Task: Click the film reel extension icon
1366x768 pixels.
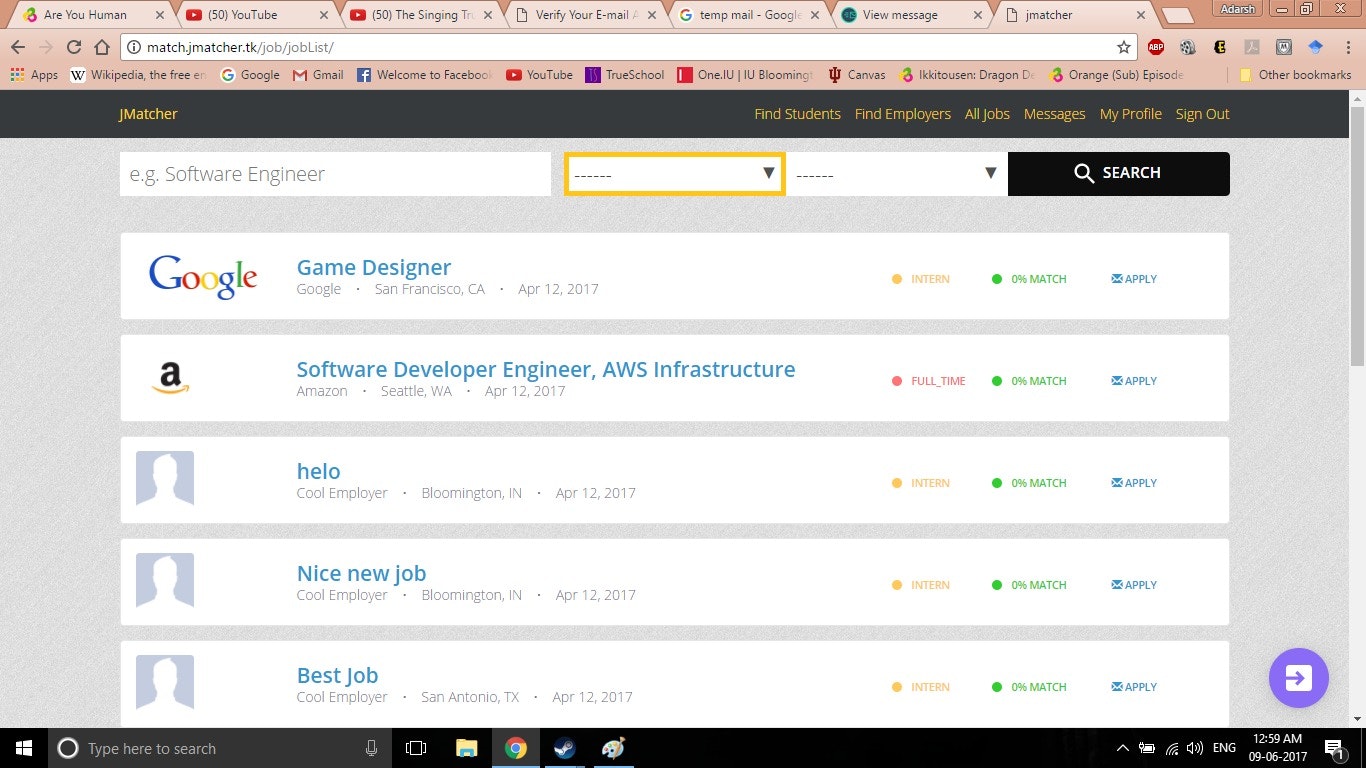Action: pyautogui.click(x=1187, y=47)
